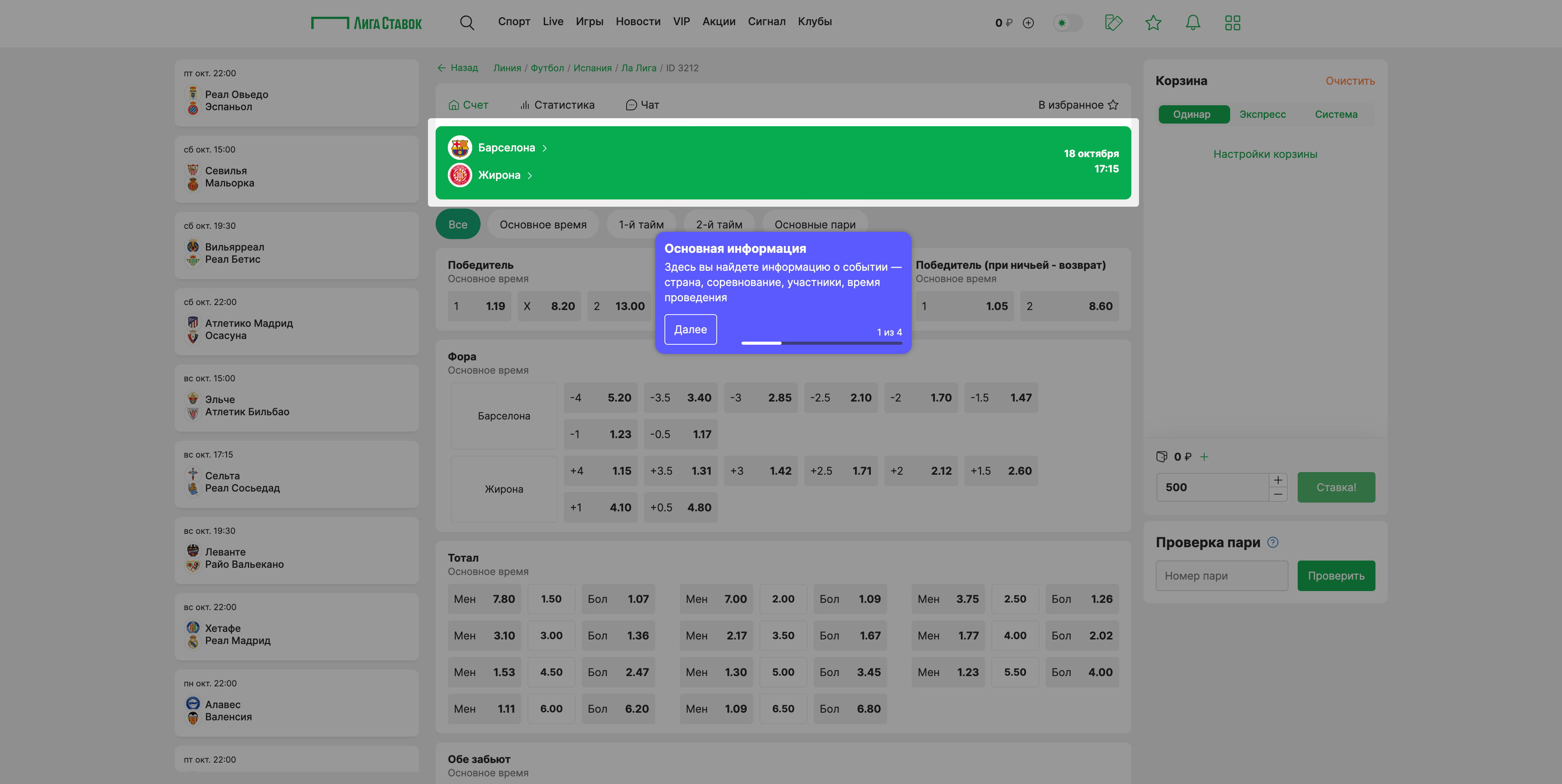
Task: Open favorites star icon in header
Action: [1153, 22]
